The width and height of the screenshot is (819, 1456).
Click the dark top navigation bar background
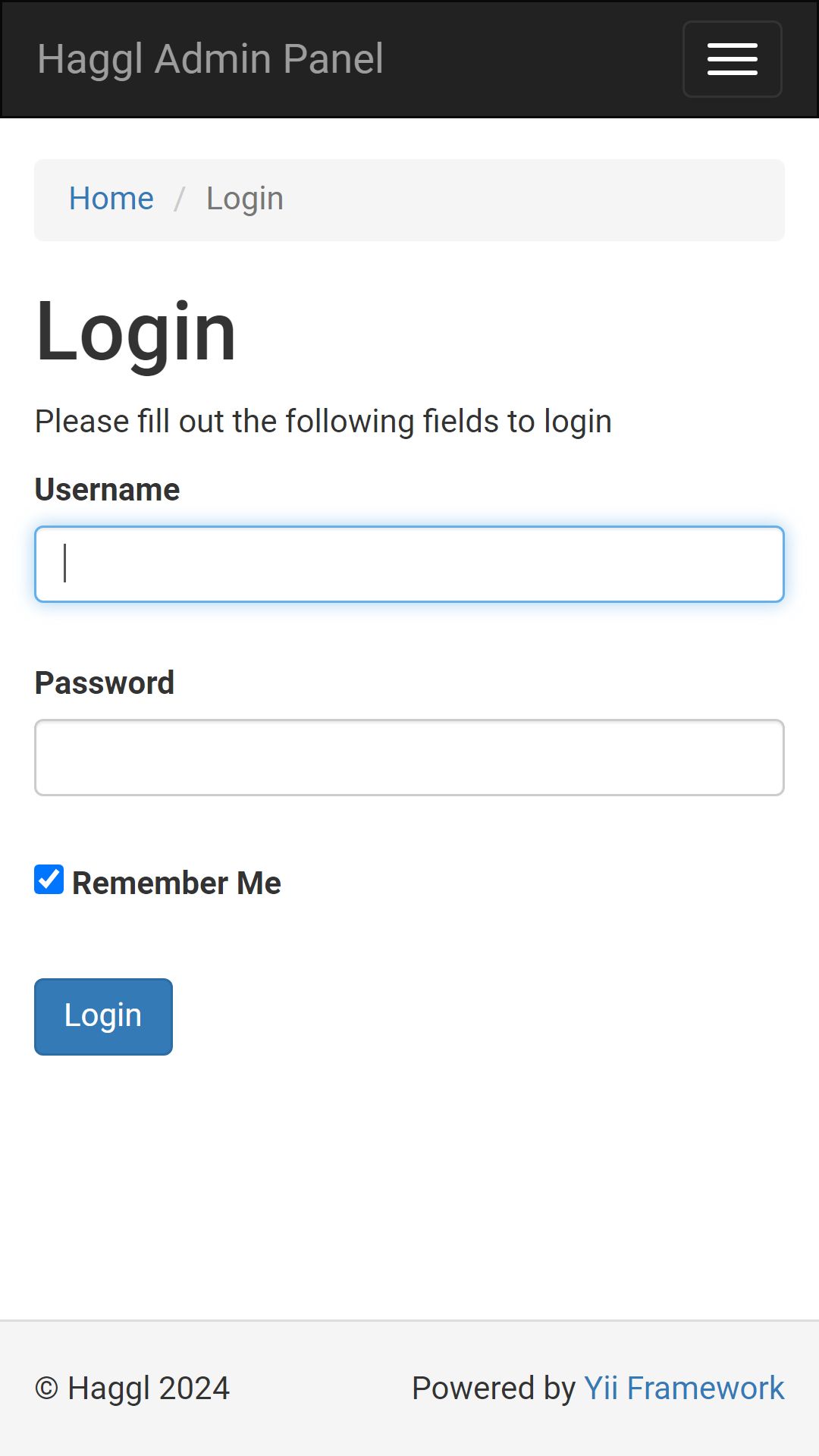531,59
